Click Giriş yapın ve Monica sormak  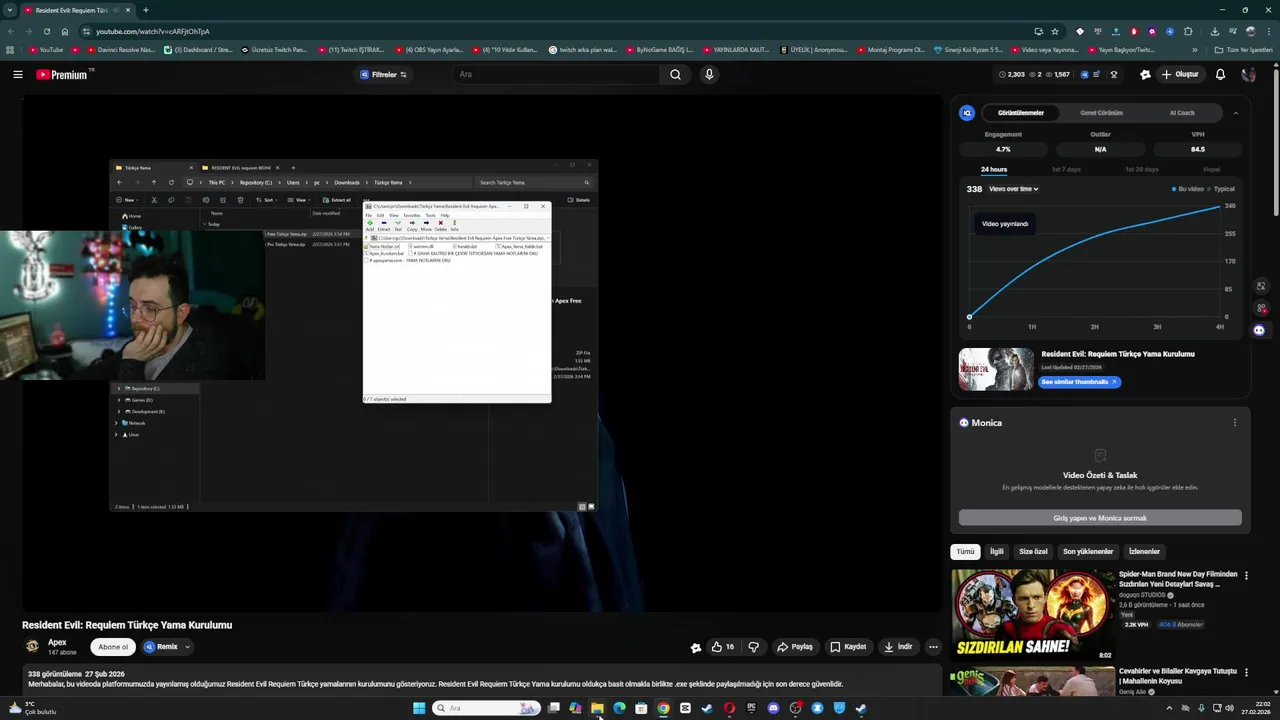pos(1100,518)
